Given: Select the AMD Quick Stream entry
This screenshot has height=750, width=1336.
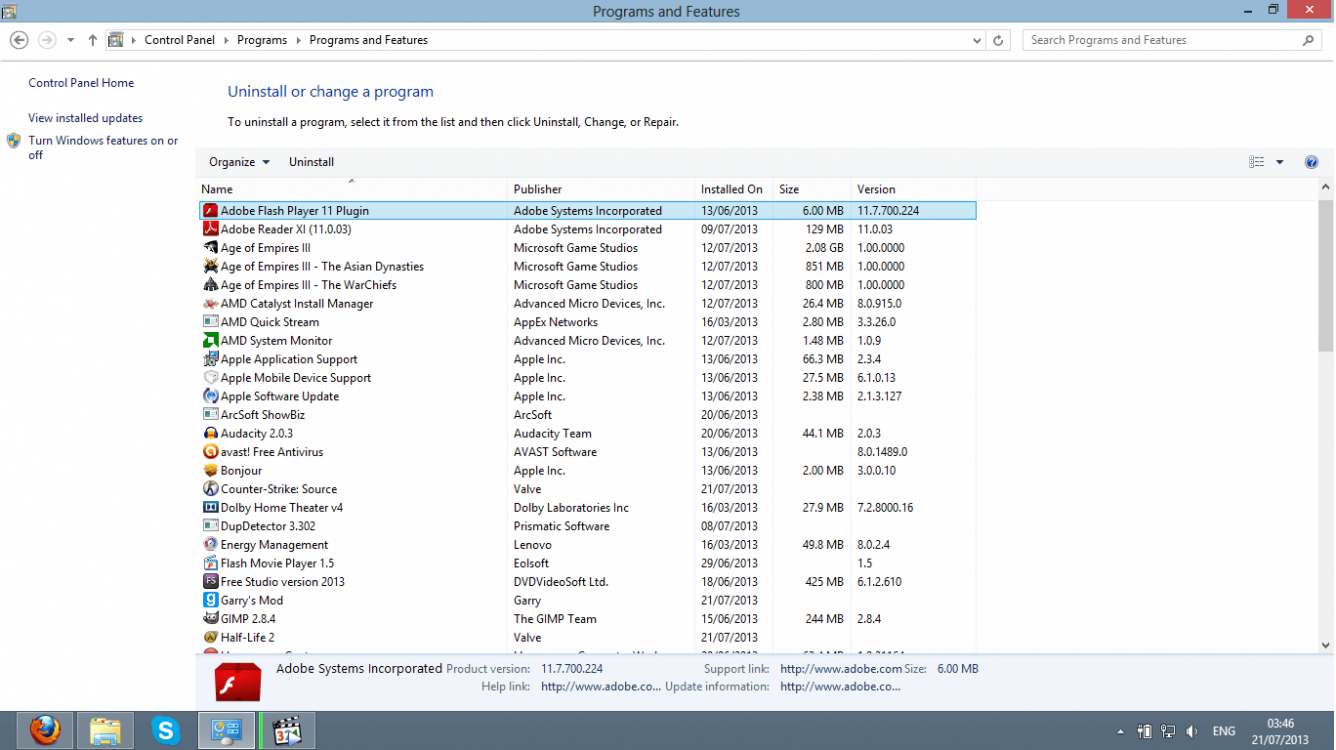Looking at the screenshot, I should 587,322.
